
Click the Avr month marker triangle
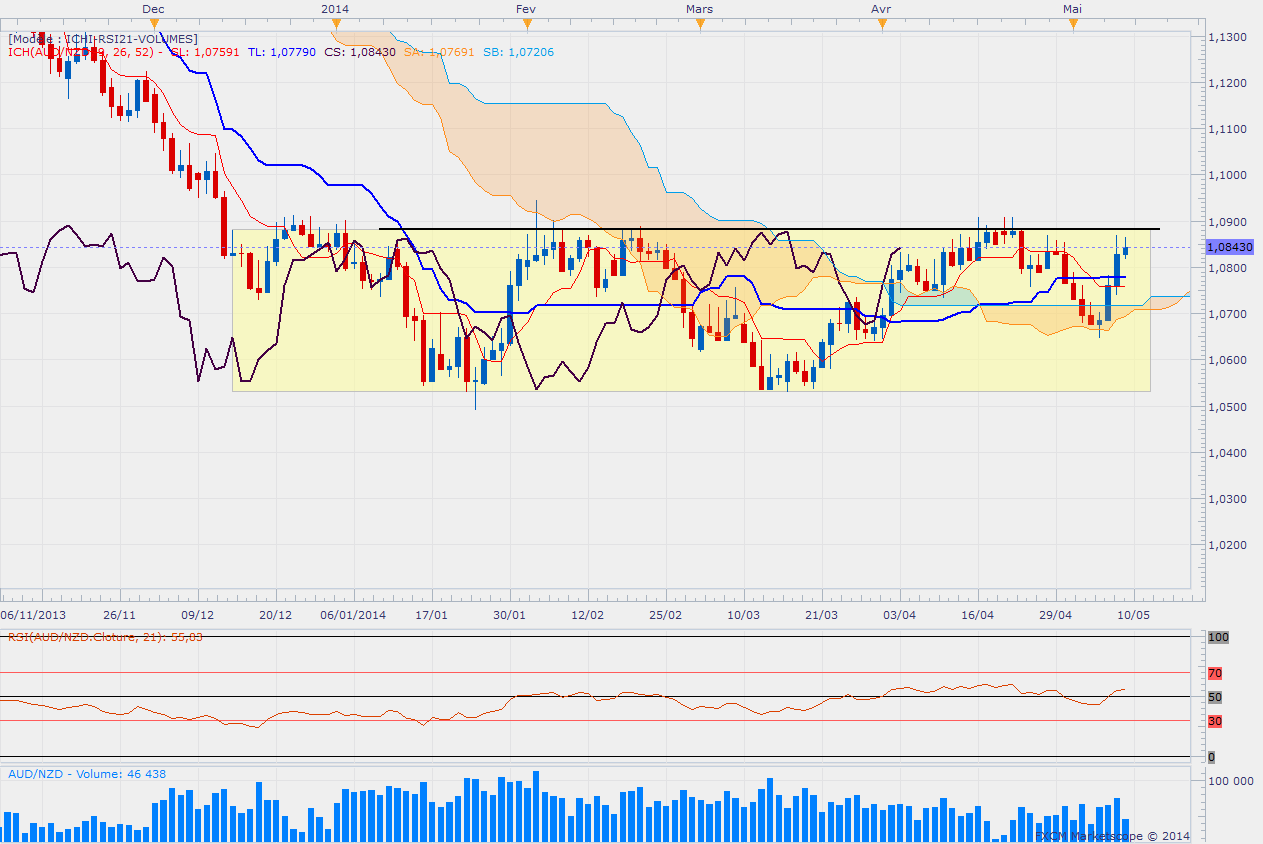tap(881, 23)
